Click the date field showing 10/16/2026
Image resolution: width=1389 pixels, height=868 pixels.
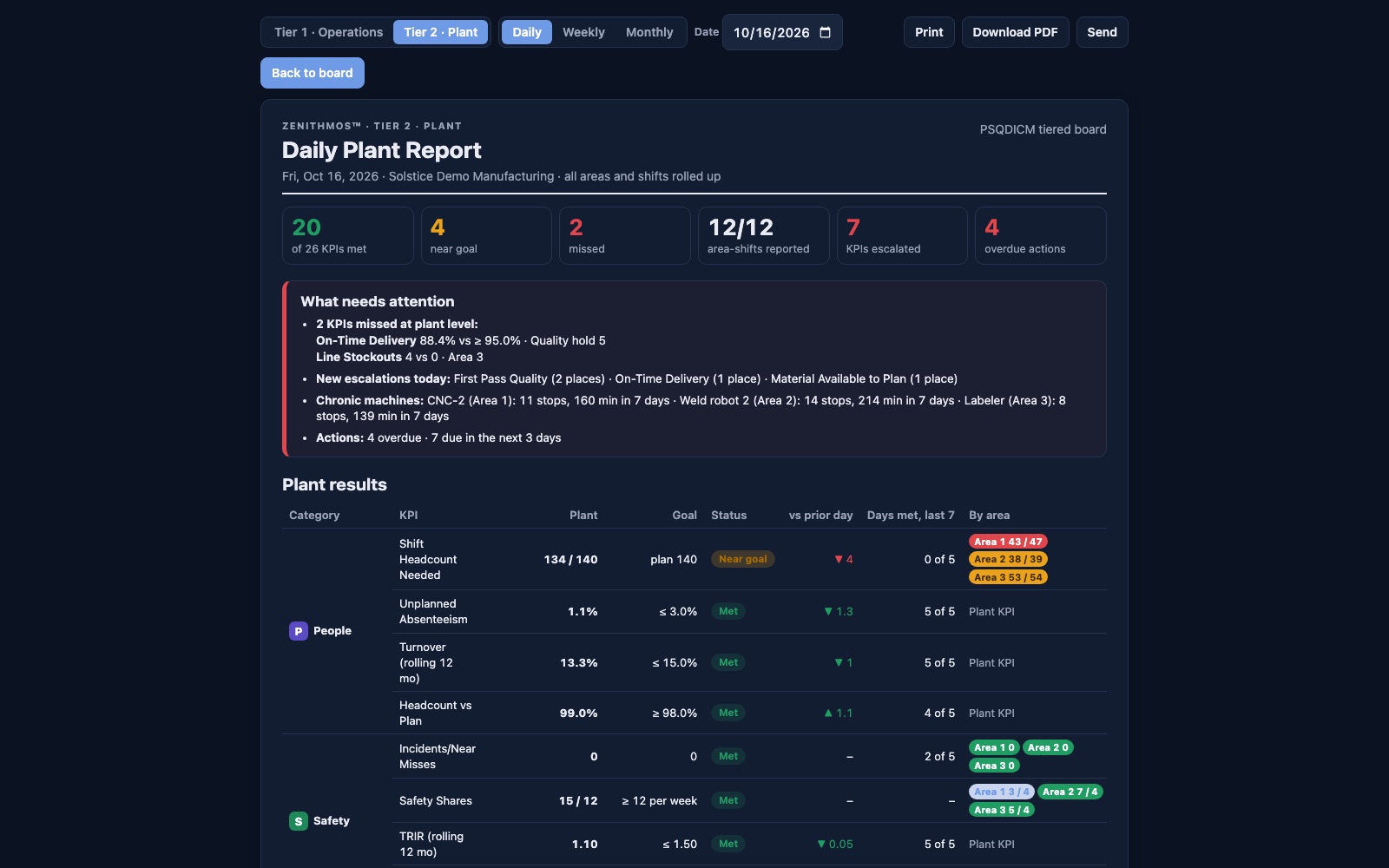tap(782, 32)
